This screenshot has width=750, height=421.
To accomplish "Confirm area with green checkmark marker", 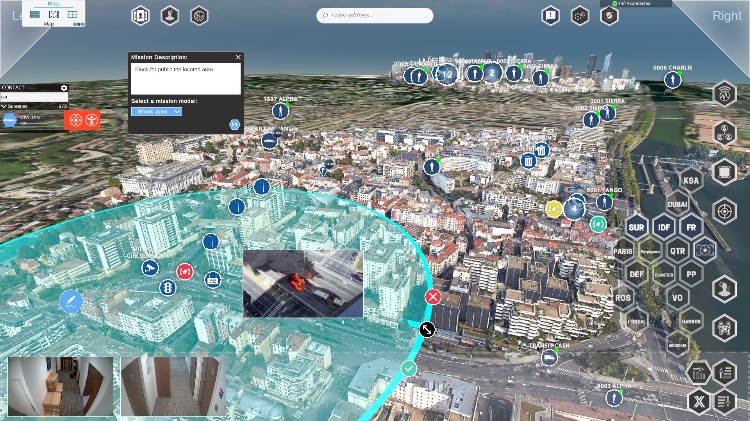I will click(408, 368).
